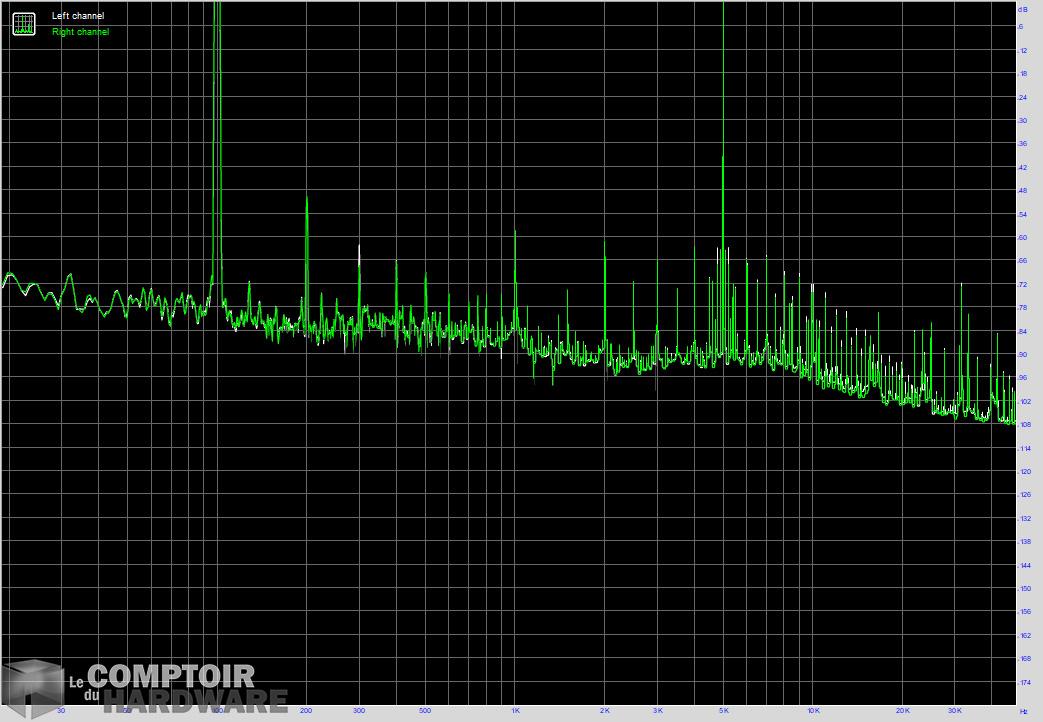
Task: Click the -174 dB level axis label
Action: 1022,682
